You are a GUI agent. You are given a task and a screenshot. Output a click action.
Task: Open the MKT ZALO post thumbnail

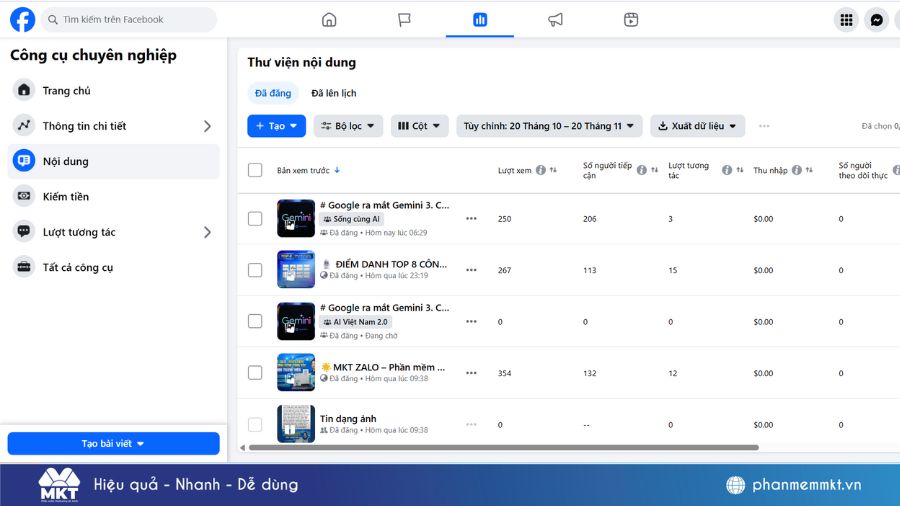296,372
